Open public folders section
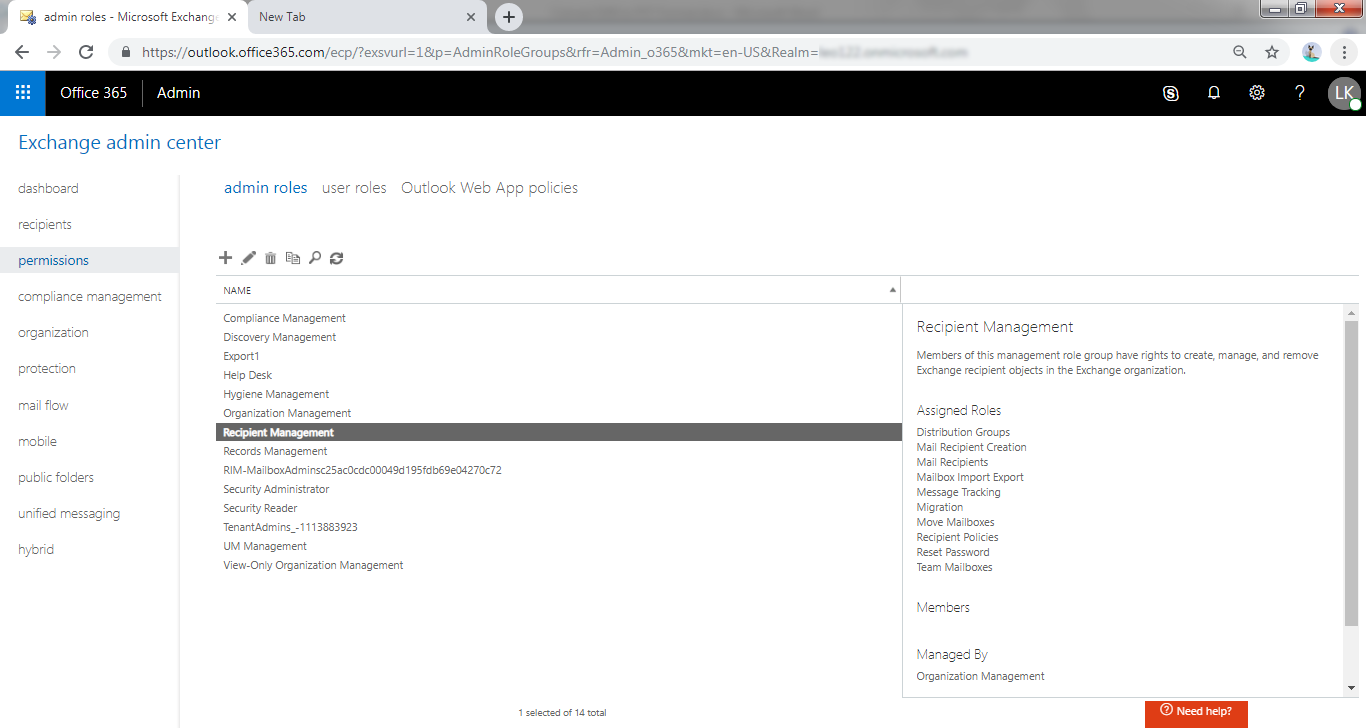Screen dimensions: 1366x728 point(56,477)
